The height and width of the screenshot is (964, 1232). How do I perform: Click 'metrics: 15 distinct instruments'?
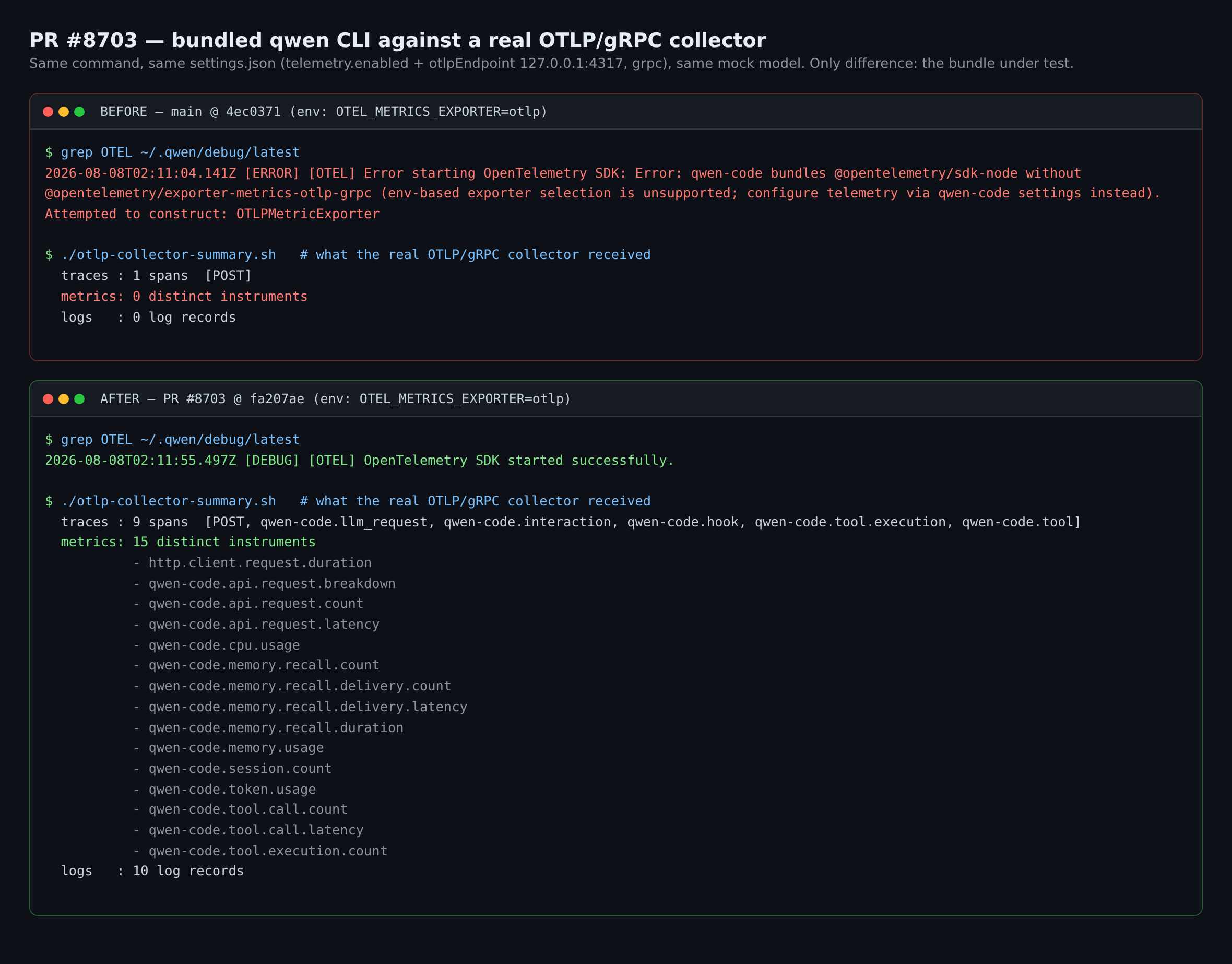[188, 542]
